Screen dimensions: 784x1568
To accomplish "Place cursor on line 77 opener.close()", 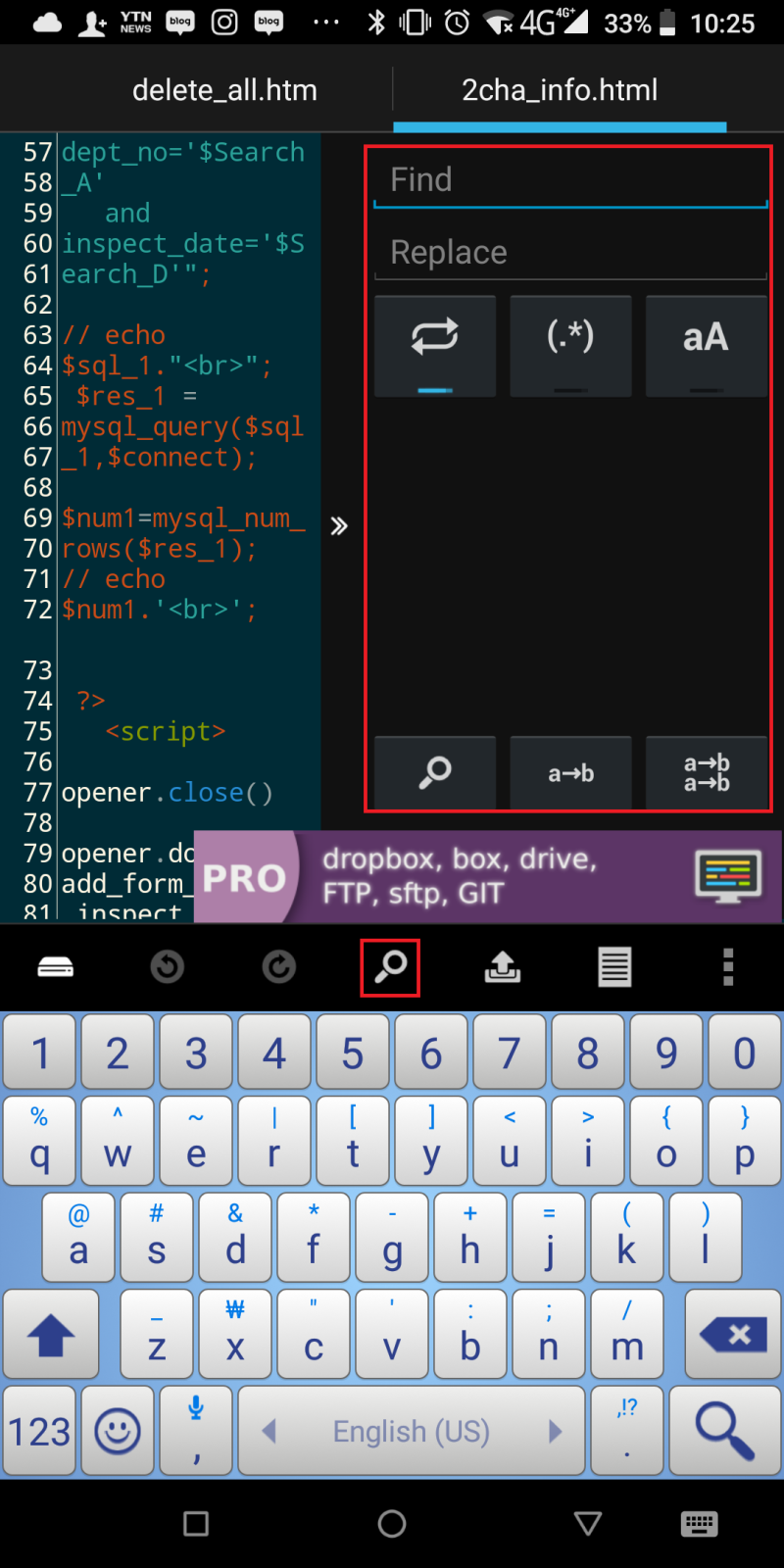I will point(167,792).
